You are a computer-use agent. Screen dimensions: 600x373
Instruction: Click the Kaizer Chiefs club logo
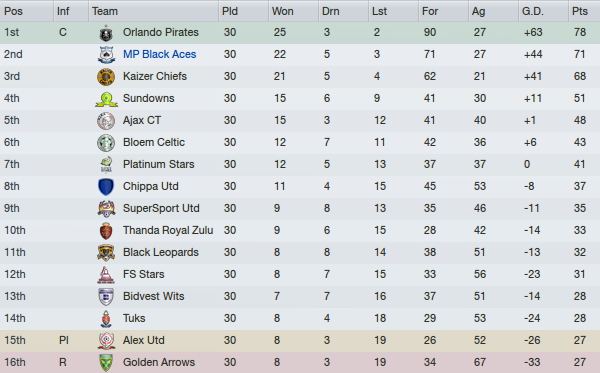[x=106, y=77]
